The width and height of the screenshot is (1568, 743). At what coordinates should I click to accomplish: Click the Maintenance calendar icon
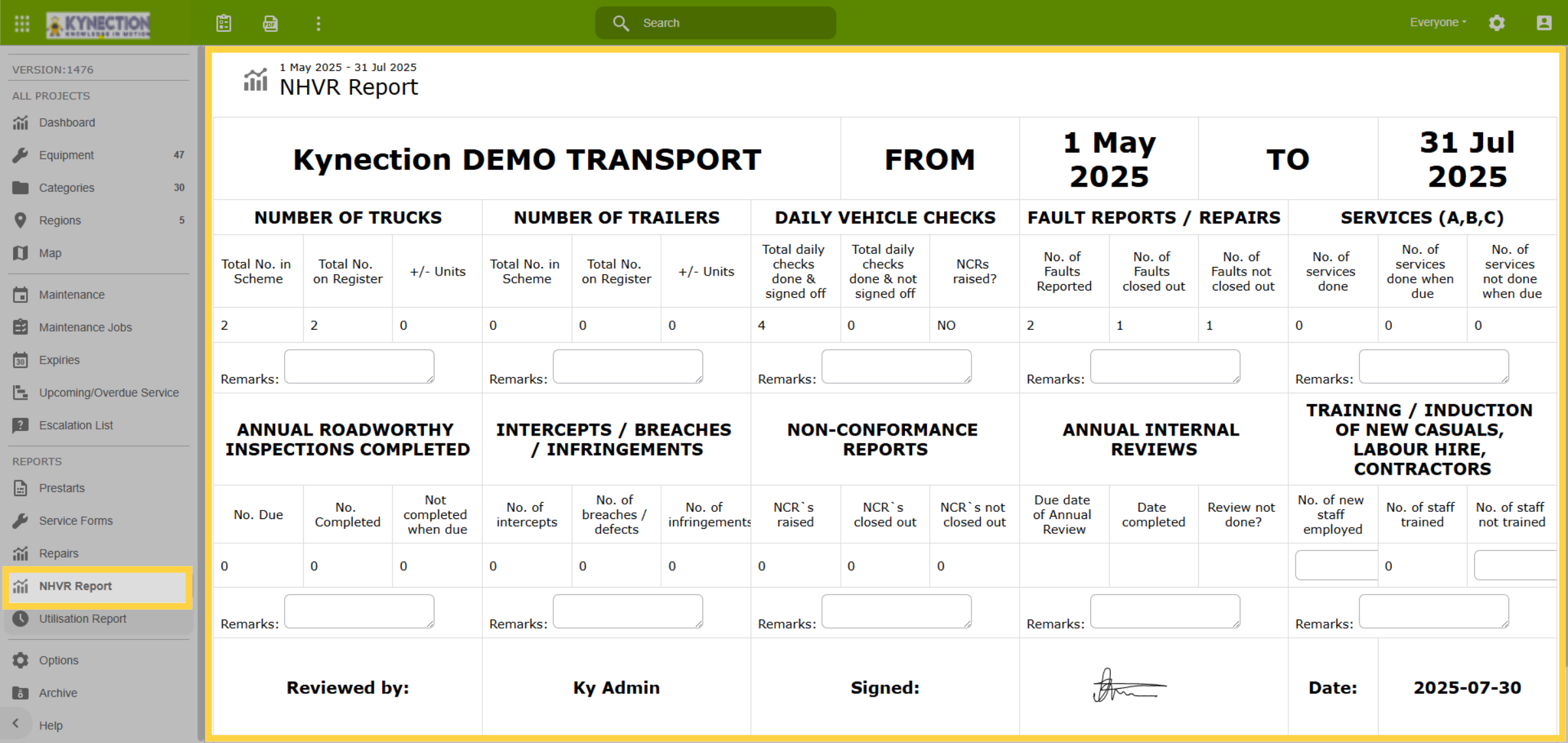click(21, 295)
